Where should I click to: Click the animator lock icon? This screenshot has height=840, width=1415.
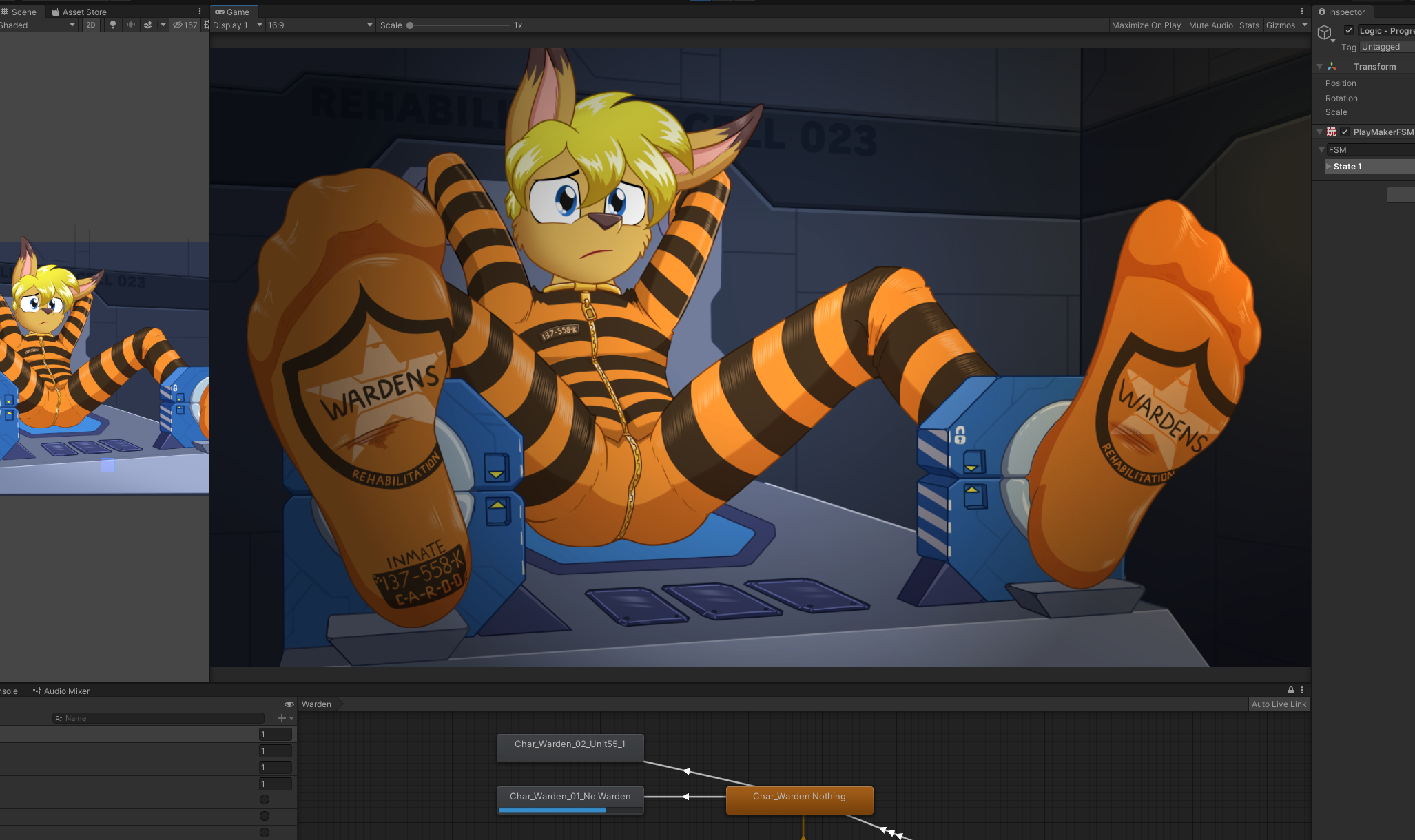(x=1291, y=690)
